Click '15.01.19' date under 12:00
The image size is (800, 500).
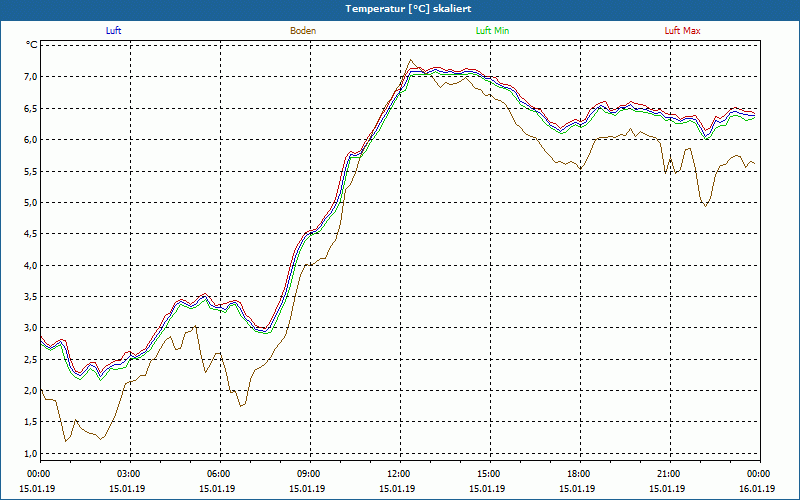click(x=397, y=488)
